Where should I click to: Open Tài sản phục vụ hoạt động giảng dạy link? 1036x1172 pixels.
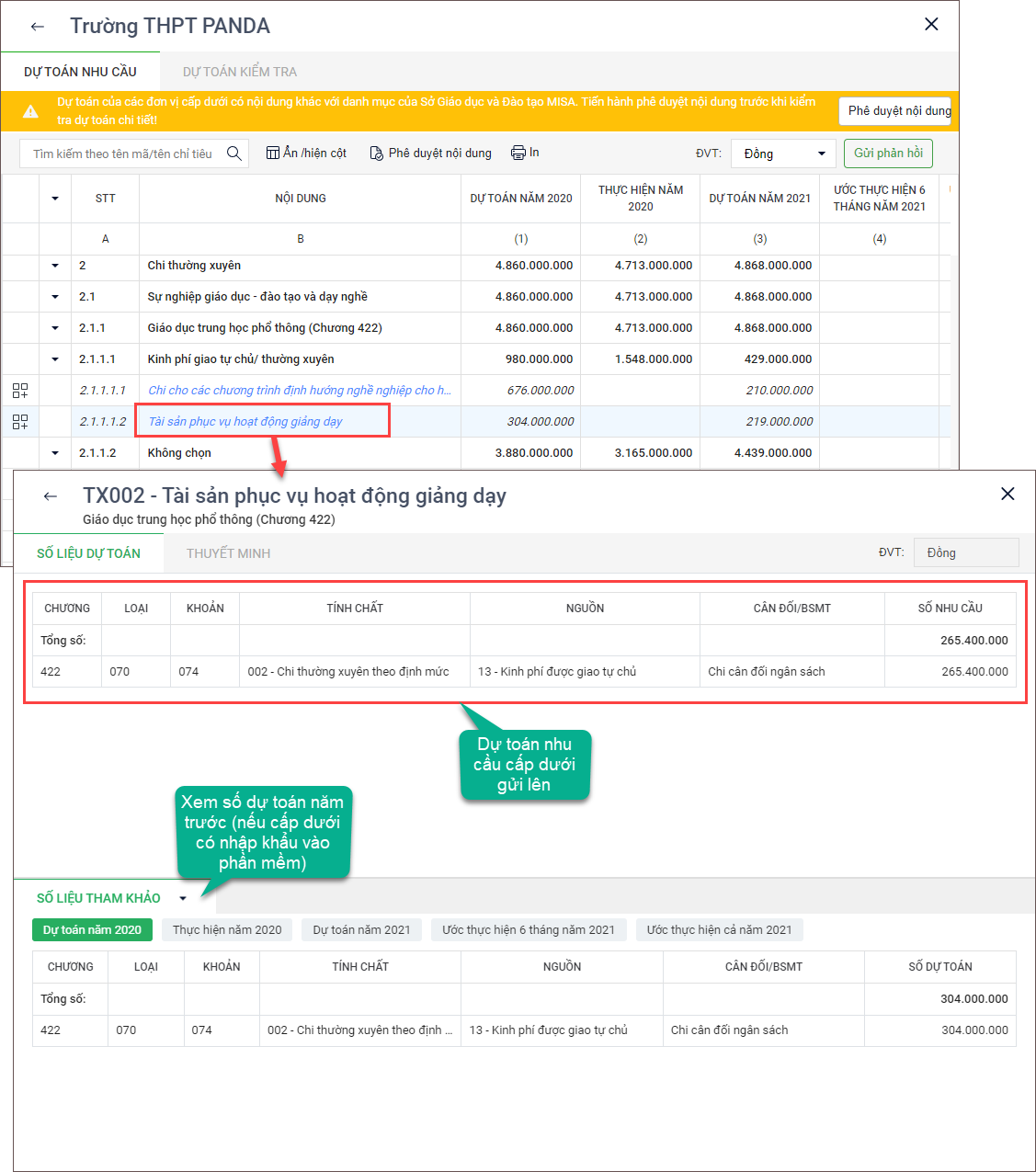245,422
